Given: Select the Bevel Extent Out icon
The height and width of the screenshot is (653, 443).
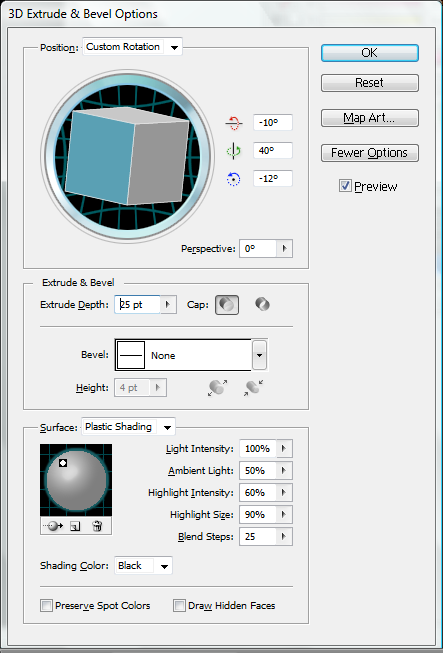Looking at the screenshot, I should coord(217,387).
